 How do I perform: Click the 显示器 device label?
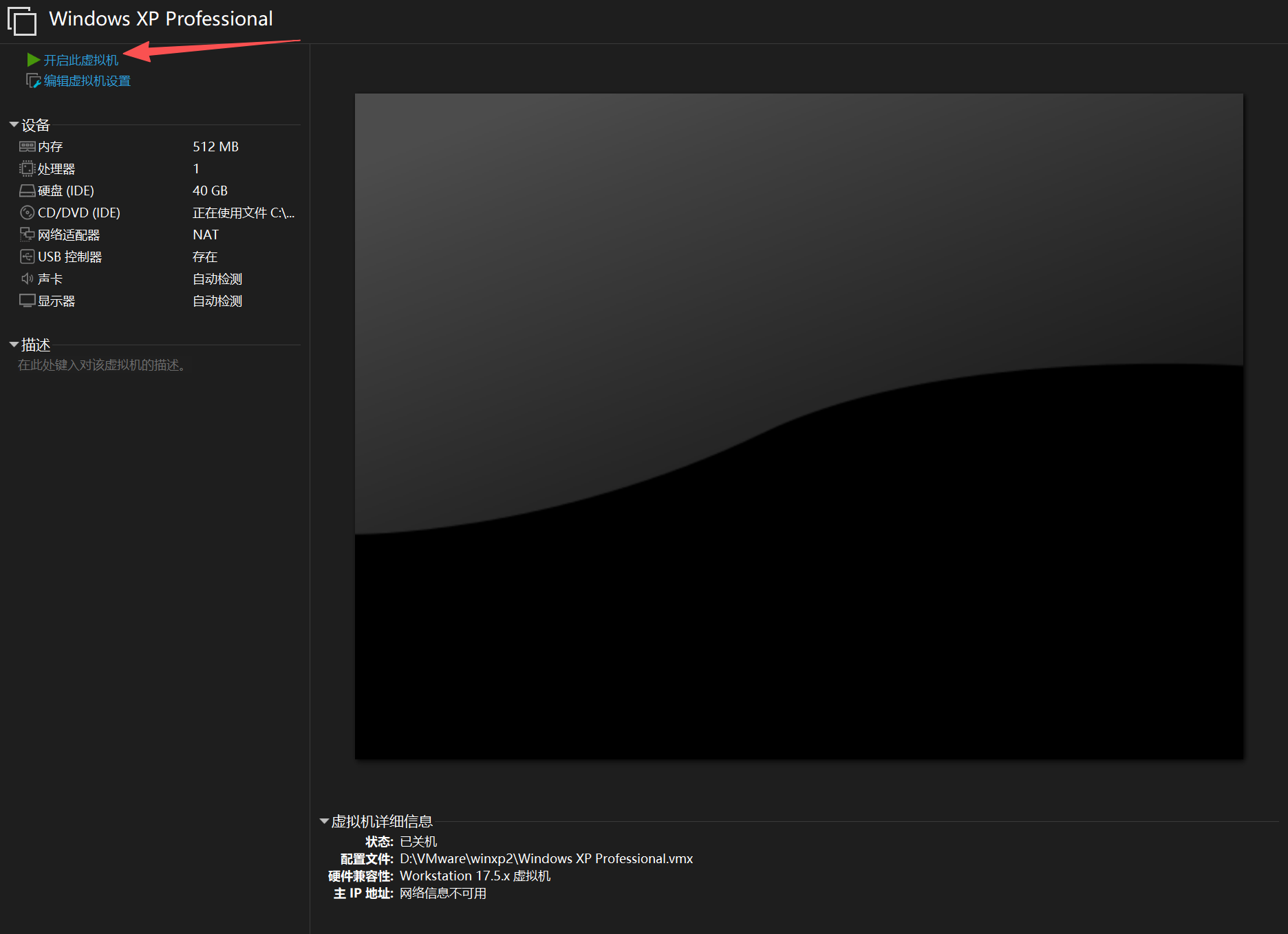56,301
